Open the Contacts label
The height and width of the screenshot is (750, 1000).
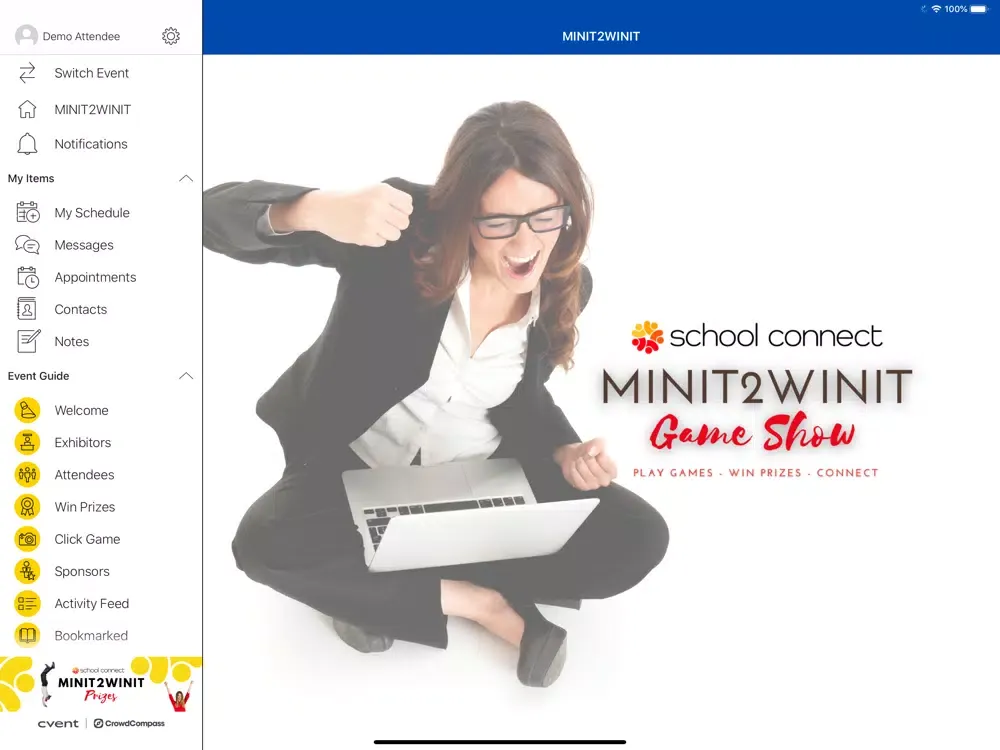coord(81,309)
